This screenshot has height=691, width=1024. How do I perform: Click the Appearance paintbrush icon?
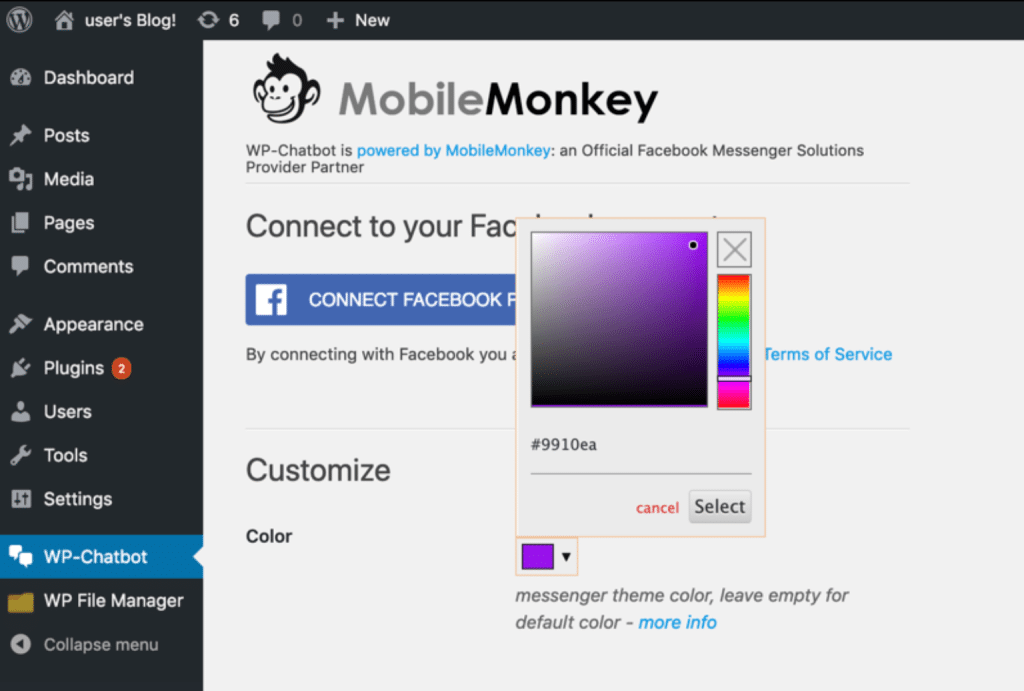click(20, 324)
